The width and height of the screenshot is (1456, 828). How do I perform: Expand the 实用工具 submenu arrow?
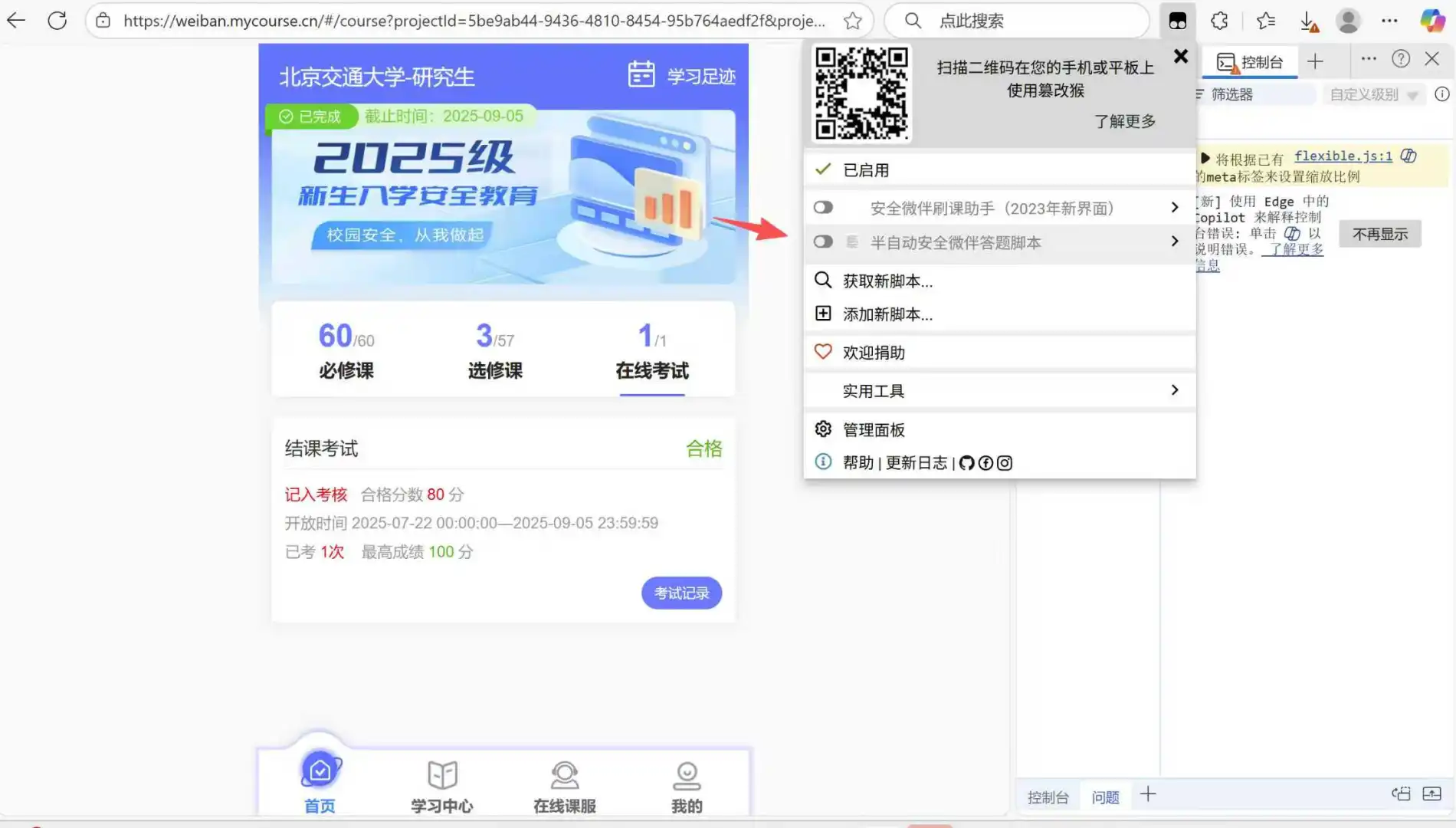coord(1174,390)
